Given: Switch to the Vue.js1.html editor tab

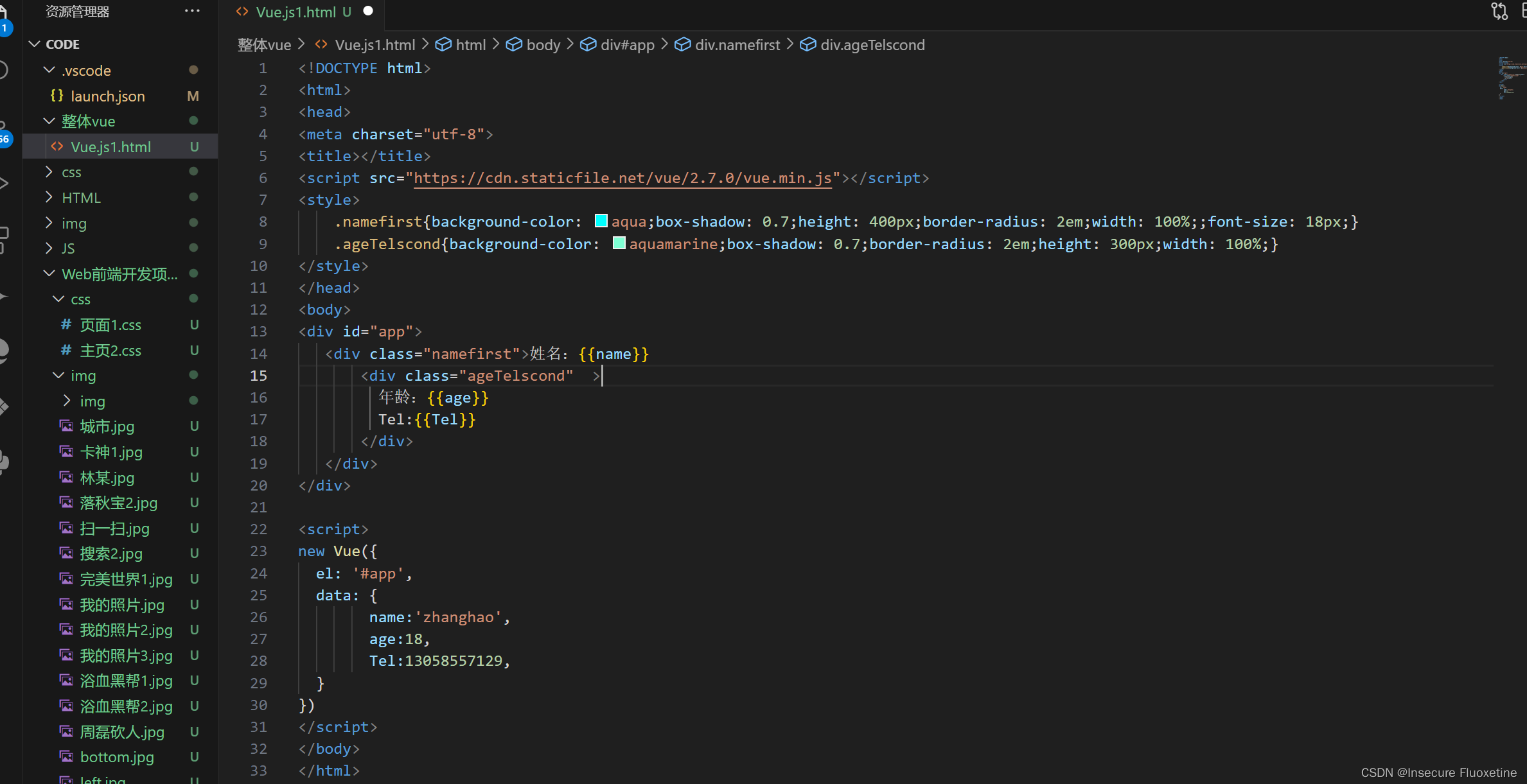Looking at the screenshot, I should (x=296, y=12).
